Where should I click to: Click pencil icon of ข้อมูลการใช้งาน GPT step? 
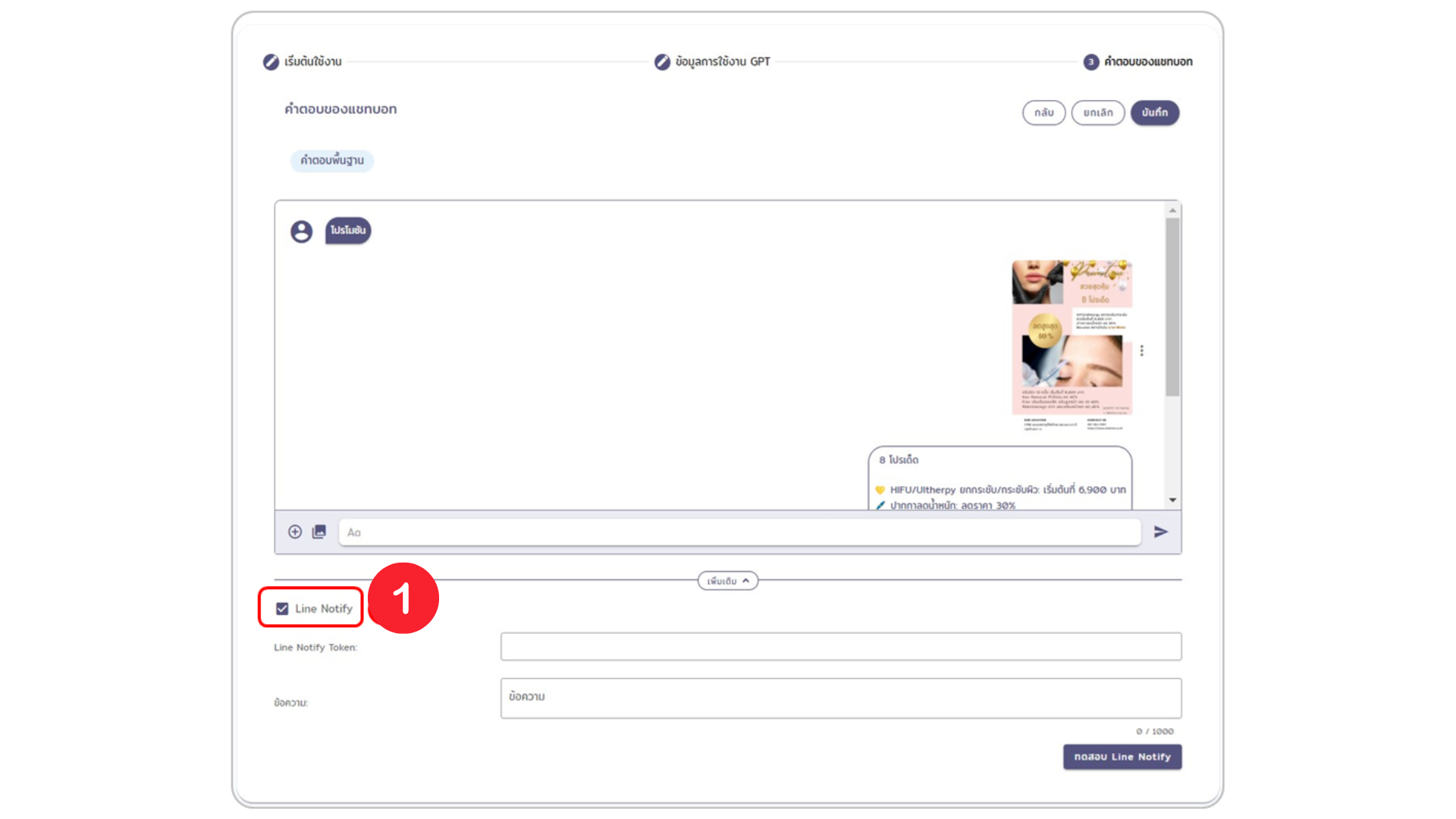coord(662,61)
